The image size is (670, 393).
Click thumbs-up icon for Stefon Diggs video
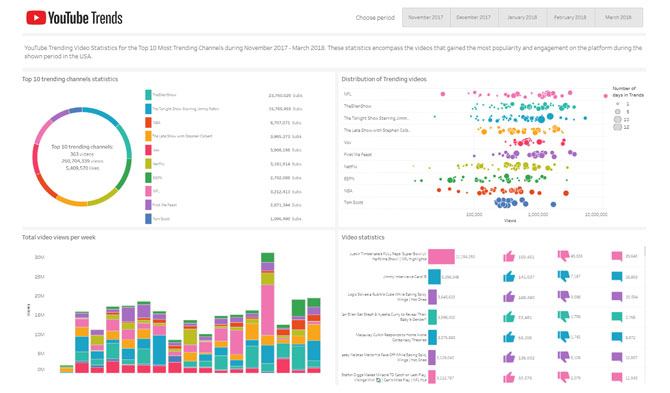pos(508,377)
